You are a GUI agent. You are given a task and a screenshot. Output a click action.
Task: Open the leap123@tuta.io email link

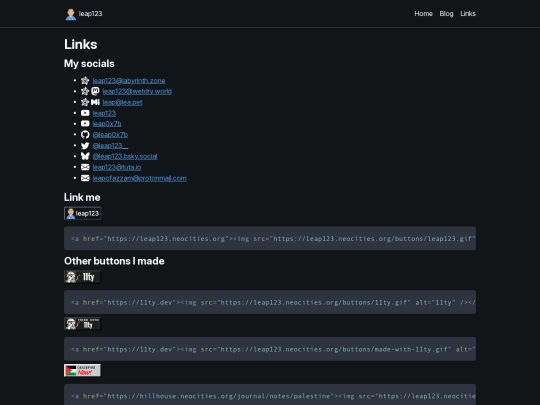117,167
